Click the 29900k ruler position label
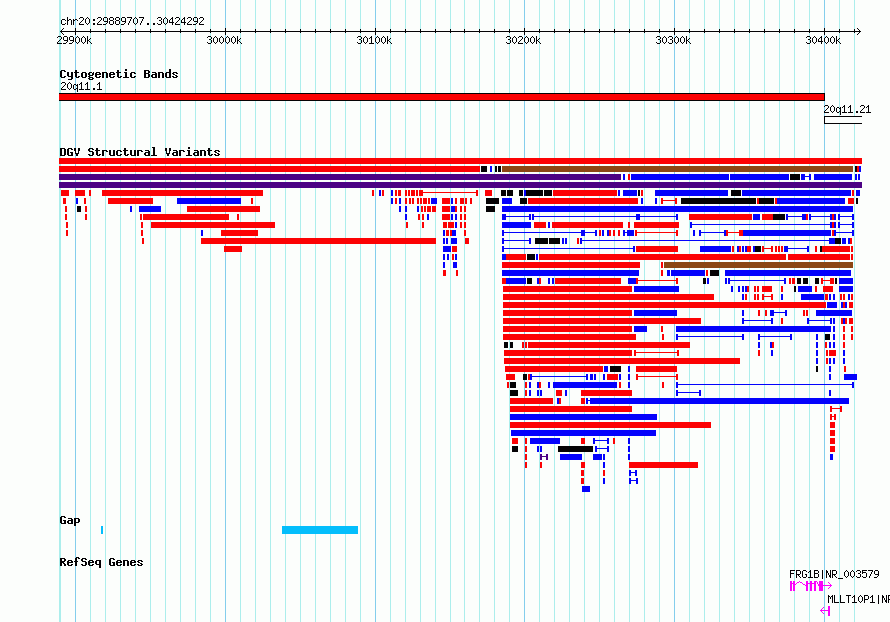Image resolution: width=890 pixels, height=622 pixels. point(74,40)
